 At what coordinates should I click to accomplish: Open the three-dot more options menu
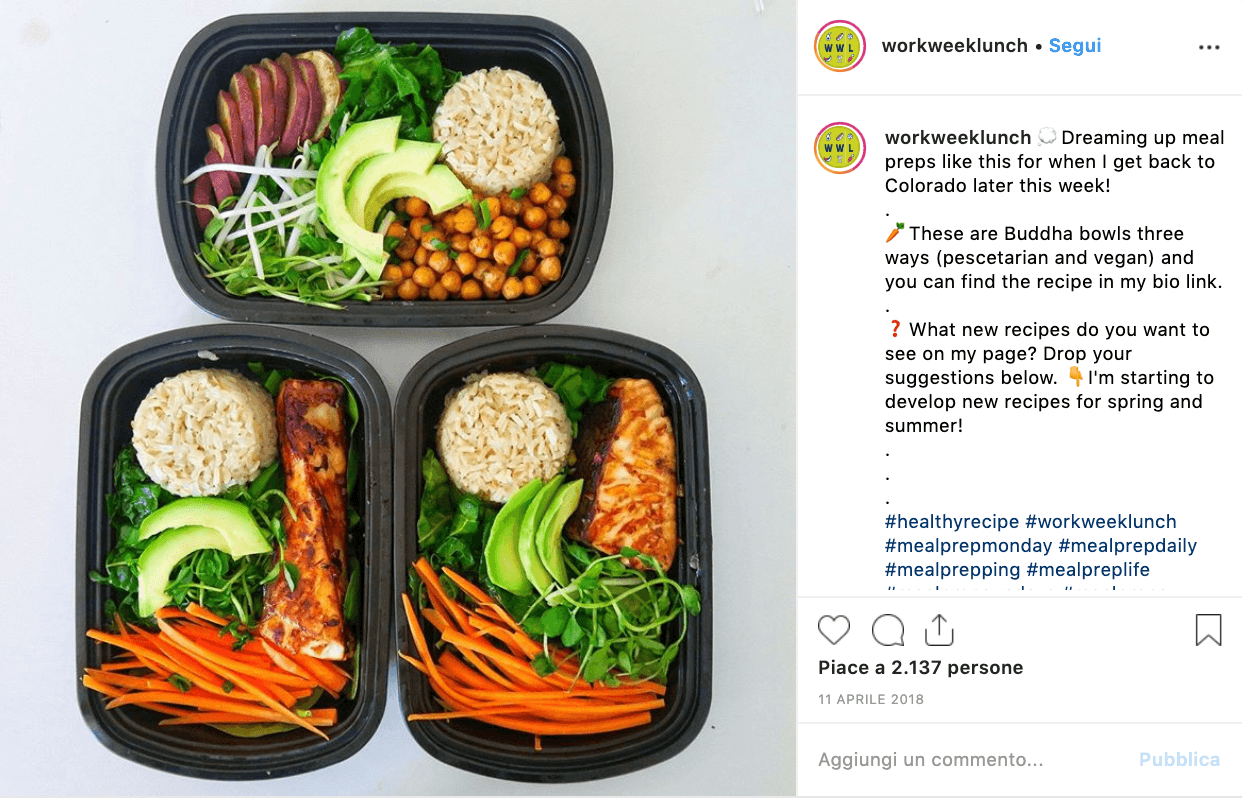click(1209, 47)
